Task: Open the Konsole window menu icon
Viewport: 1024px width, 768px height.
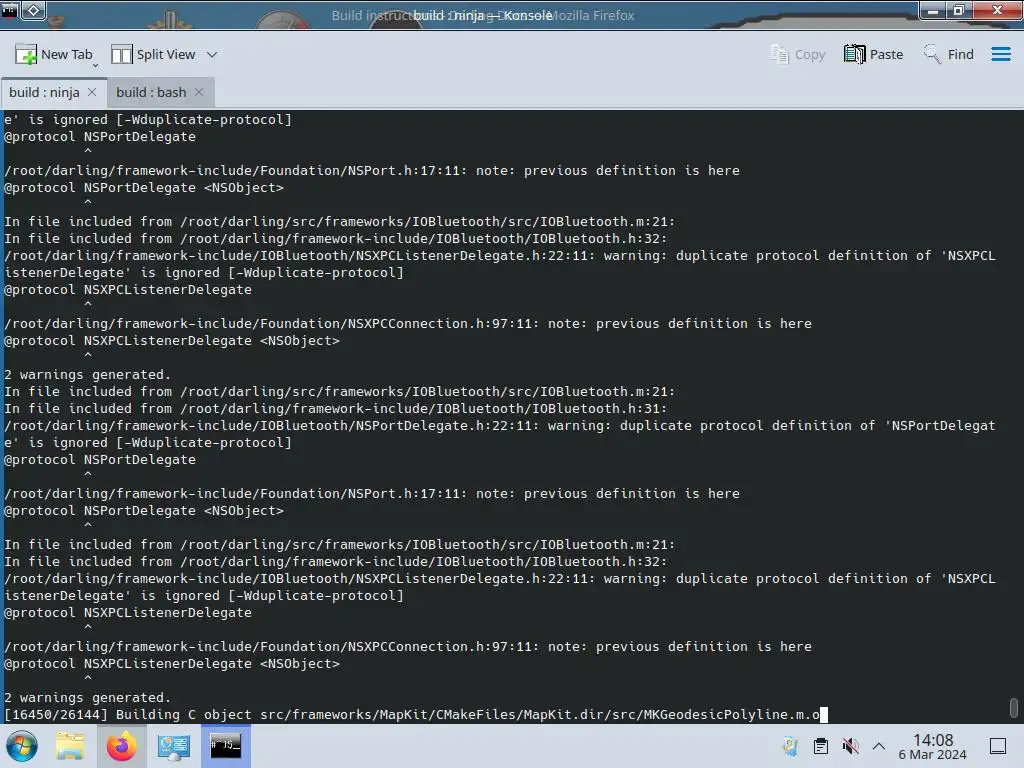Action: click(9, 10)
